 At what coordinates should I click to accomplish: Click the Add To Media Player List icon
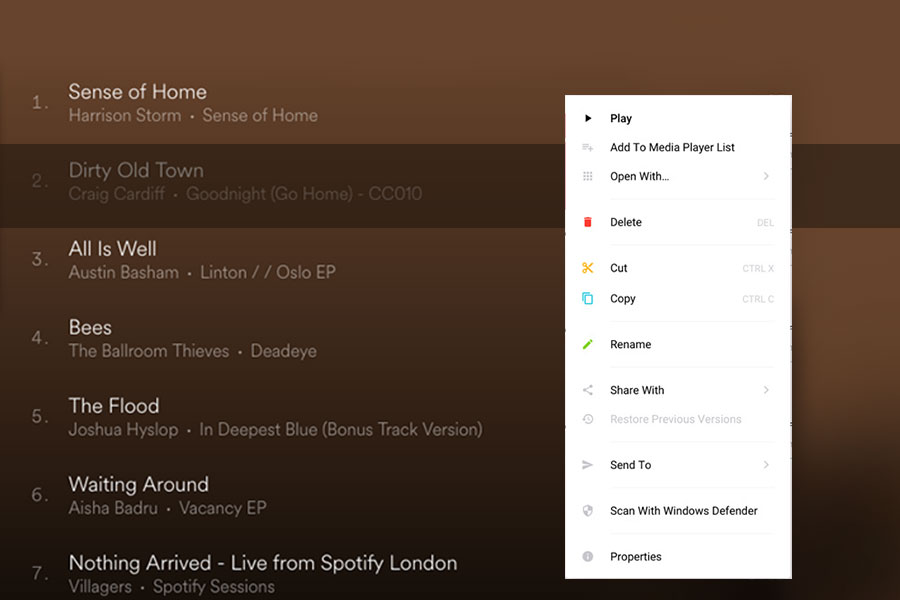point(588,148)
